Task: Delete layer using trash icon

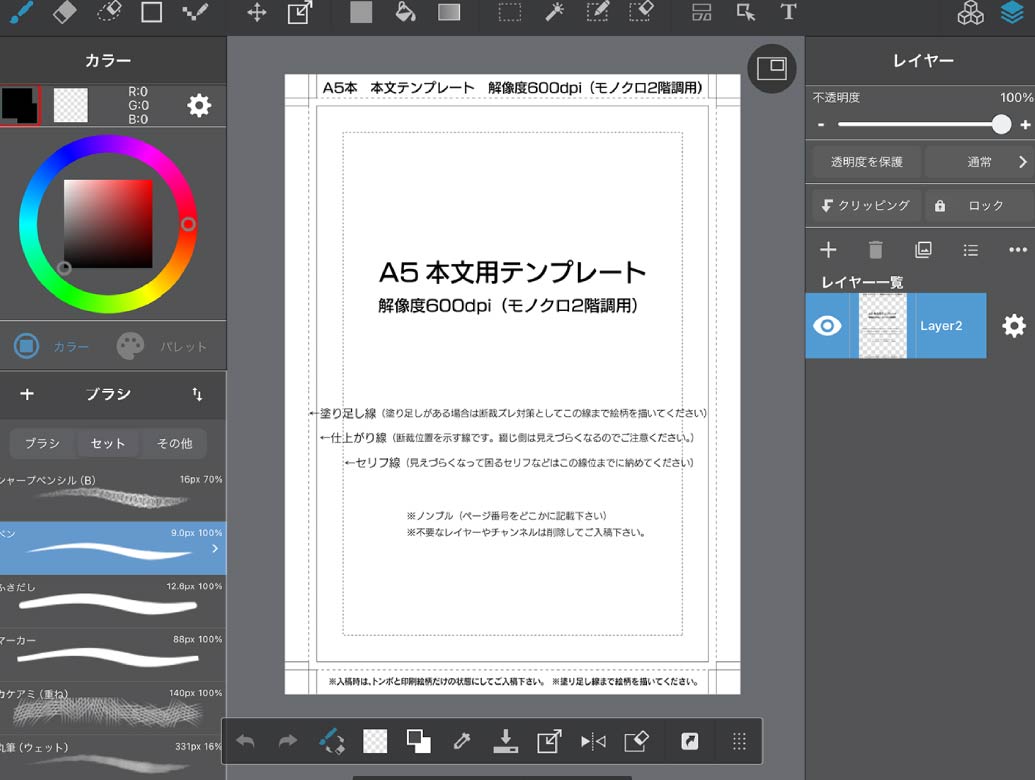Action: [x=876, y=250]
